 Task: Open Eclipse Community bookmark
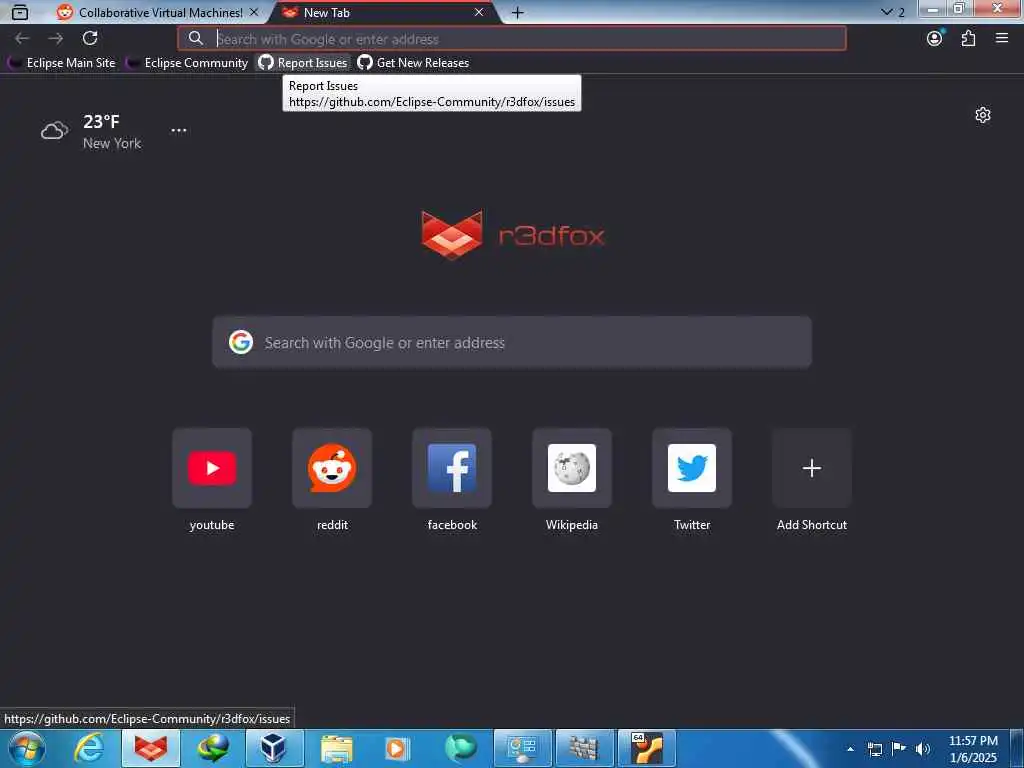(x=187, y=63)
